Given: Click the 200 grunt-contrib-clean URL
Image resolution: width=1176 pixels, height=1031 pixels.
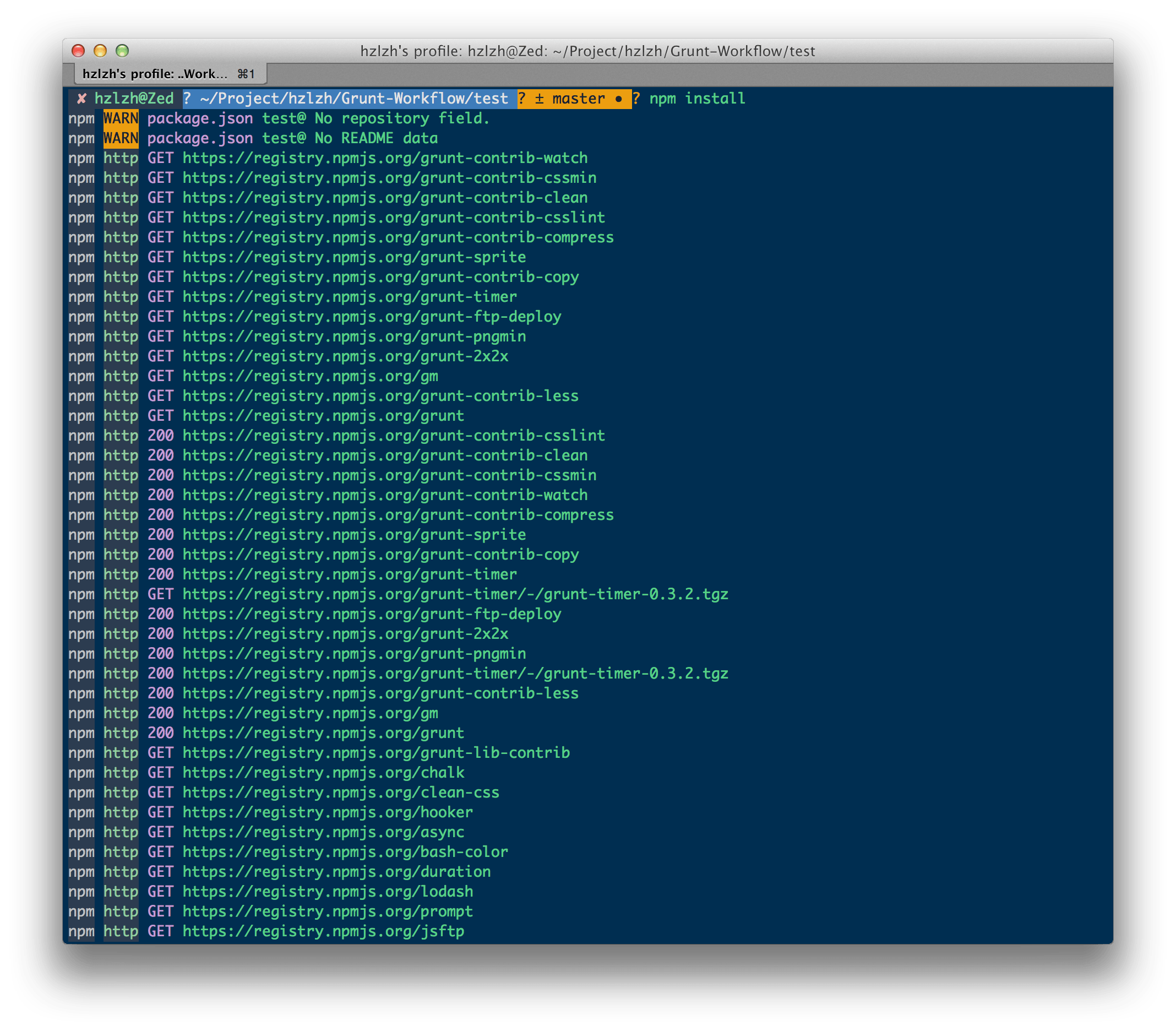Looking at the screenshot, I should coord(385,455).
